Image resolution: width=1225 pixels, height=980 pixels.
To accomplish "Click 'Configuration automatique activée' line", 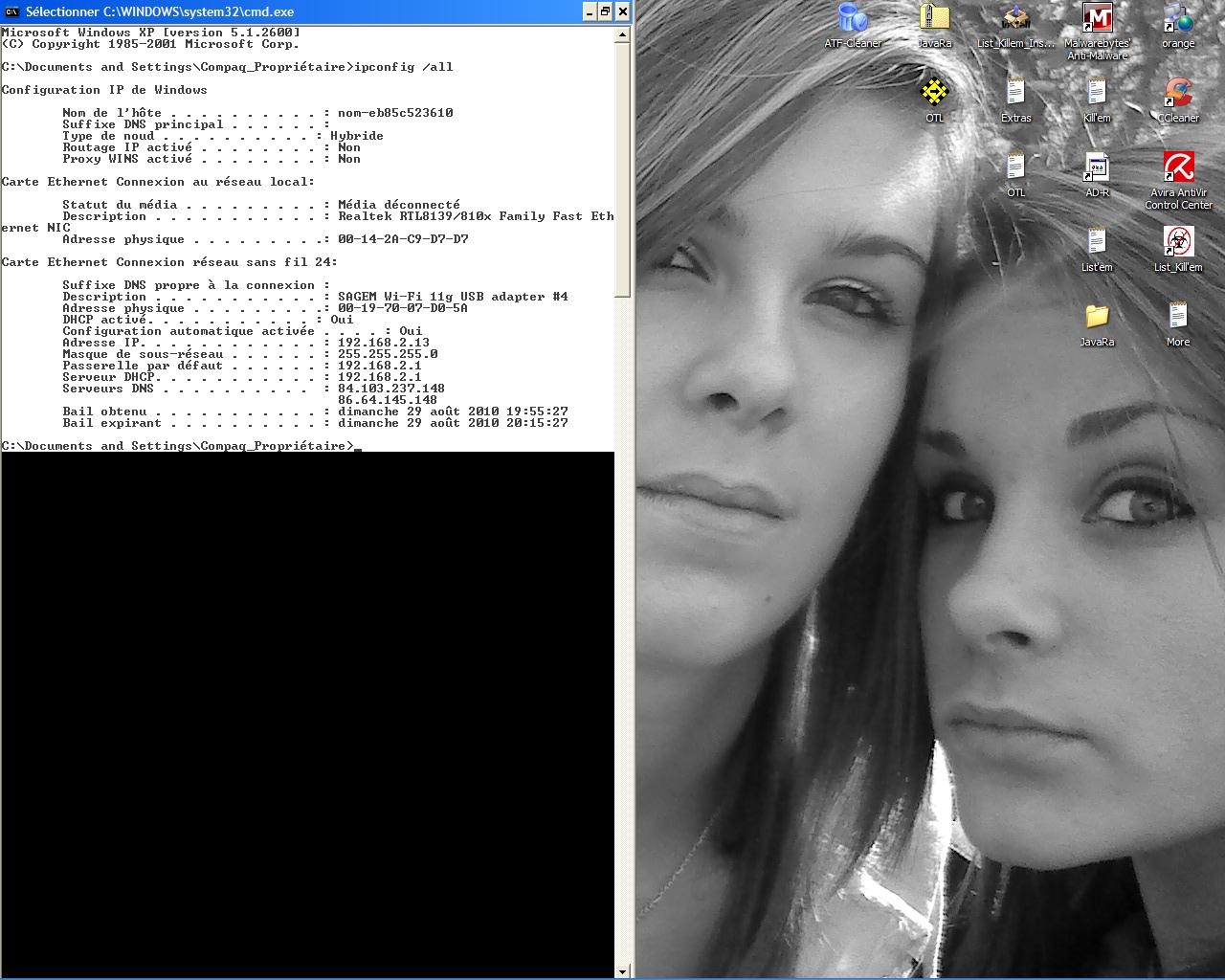I will coord(242,331).
